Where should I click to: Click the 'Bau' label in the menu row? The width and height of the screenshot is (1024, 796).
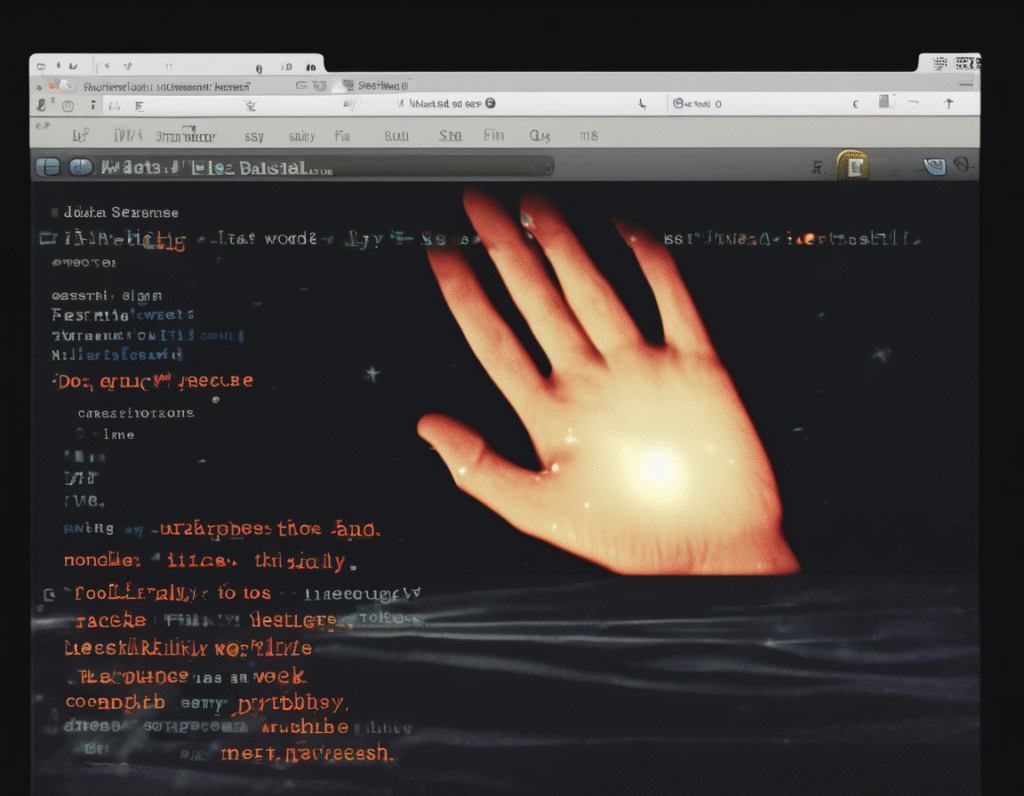coord(396,136)
